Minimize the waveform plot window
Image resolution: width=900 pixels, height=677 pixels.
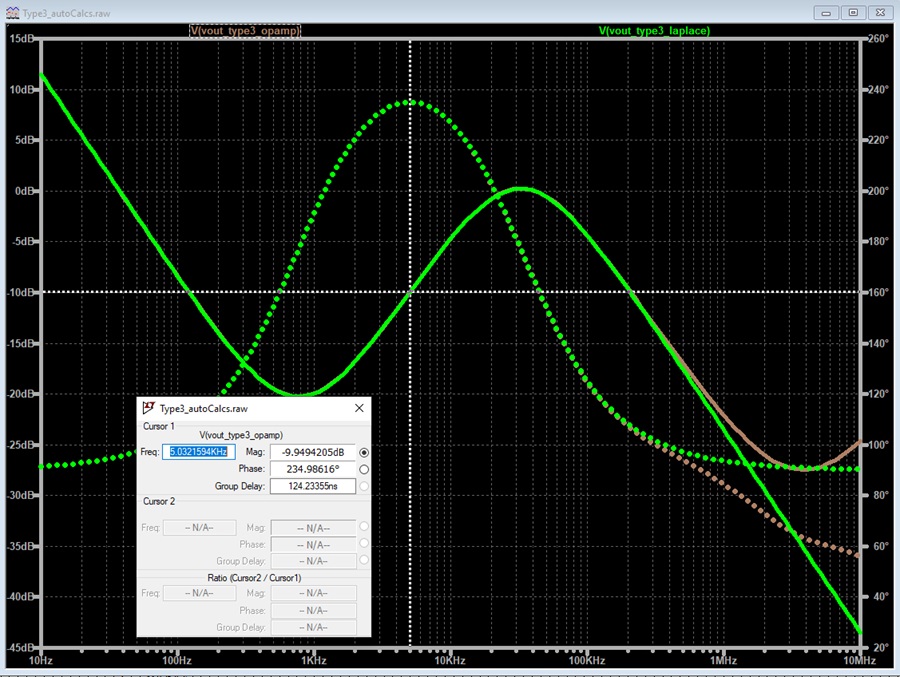click(826, 13)
